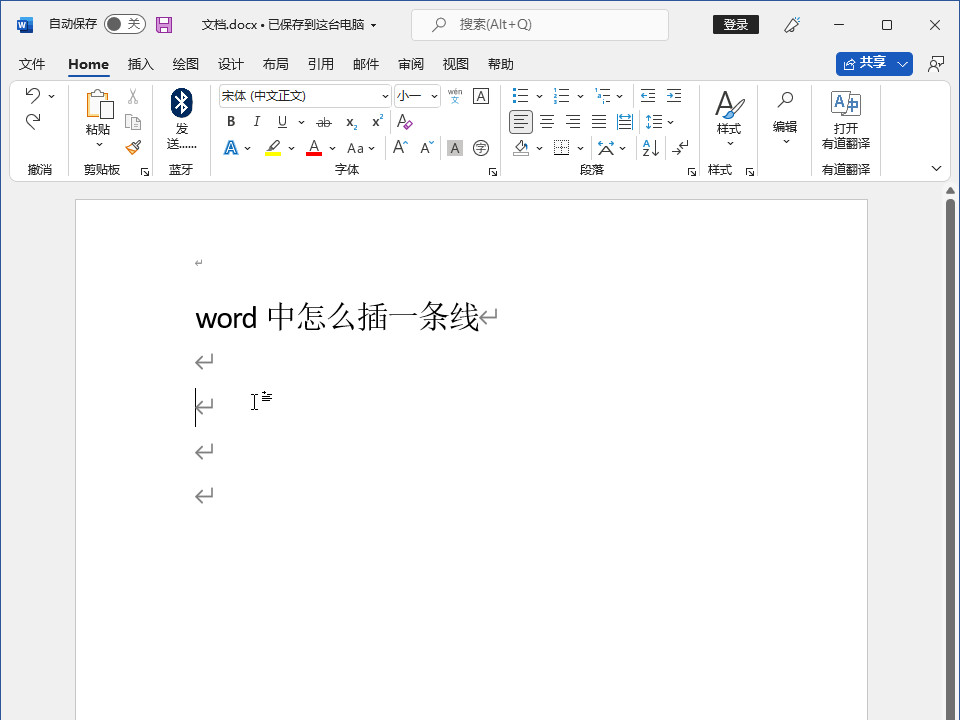Toggle Italic formatting
The height and width of the screenshot is (720, 960).
257,122
